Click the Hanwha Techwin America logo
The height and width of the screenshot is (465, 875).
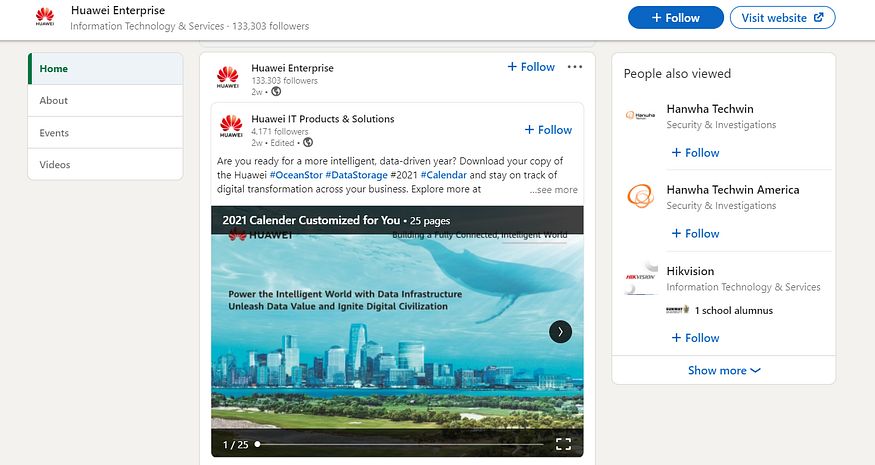[x=641, y=196]
